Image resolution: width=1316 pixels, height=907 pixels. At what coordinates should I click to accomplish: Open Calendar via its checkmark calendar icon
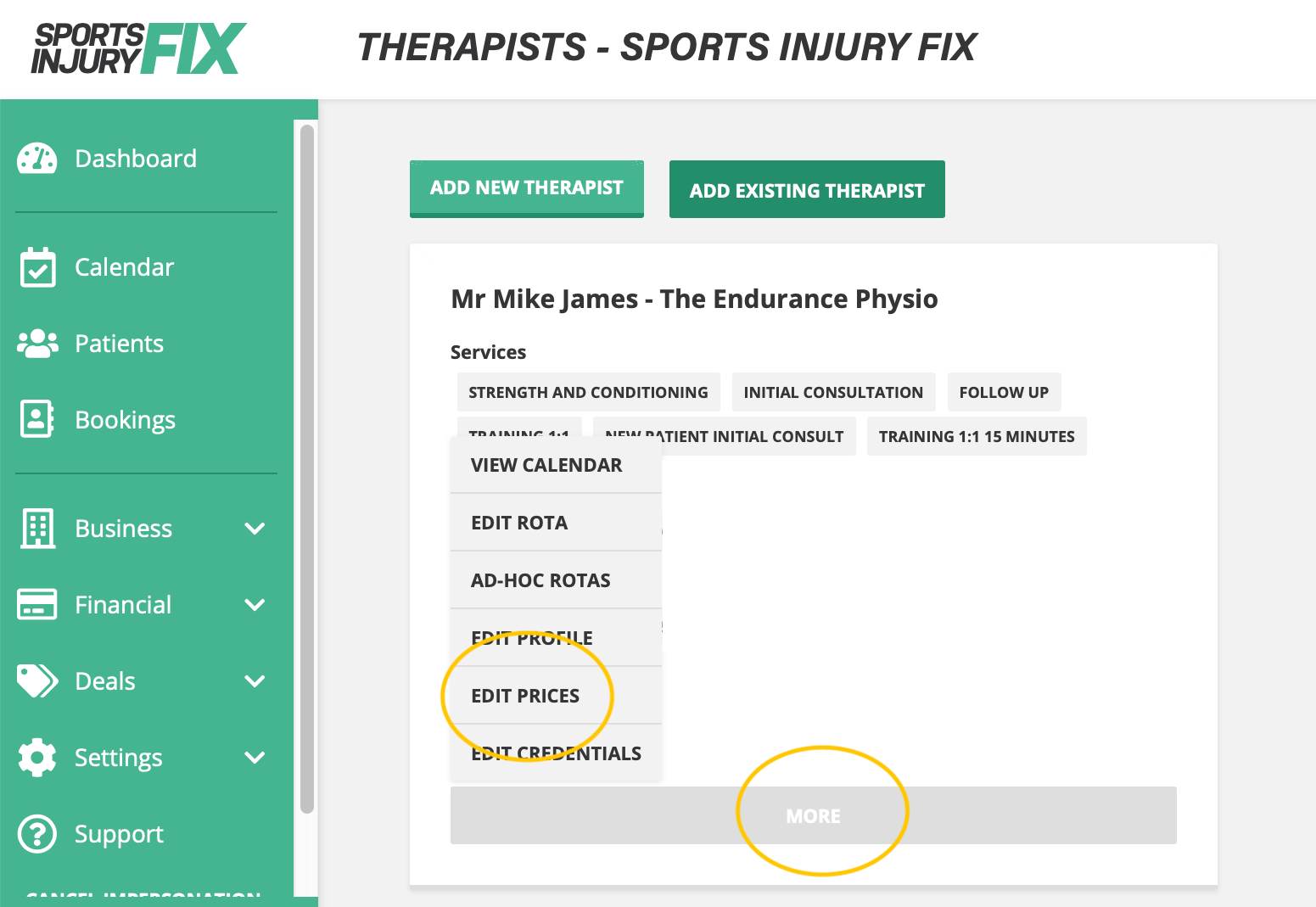(37, 267)
